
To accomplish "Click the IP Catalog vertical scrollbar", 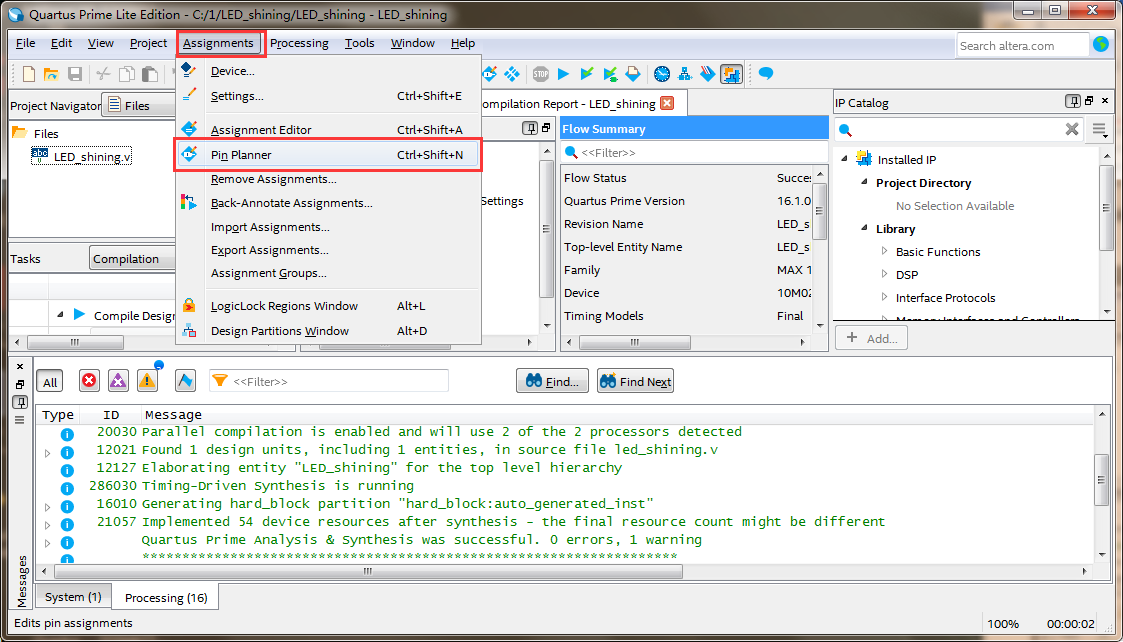I will click(1107, 208).
